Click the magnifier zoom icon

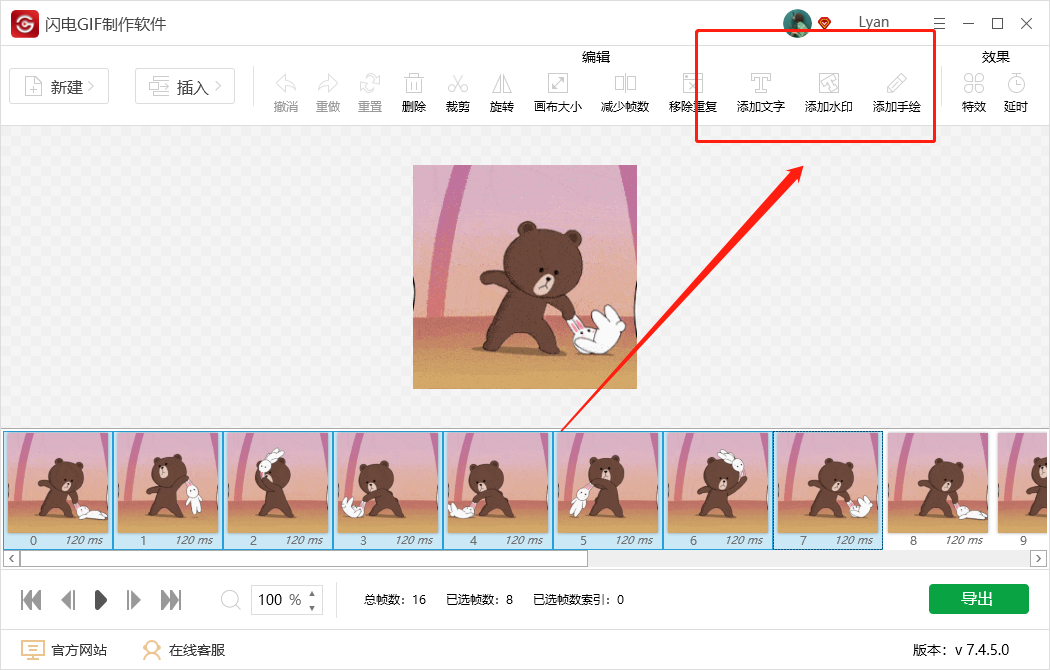click(x=230, y=599)
